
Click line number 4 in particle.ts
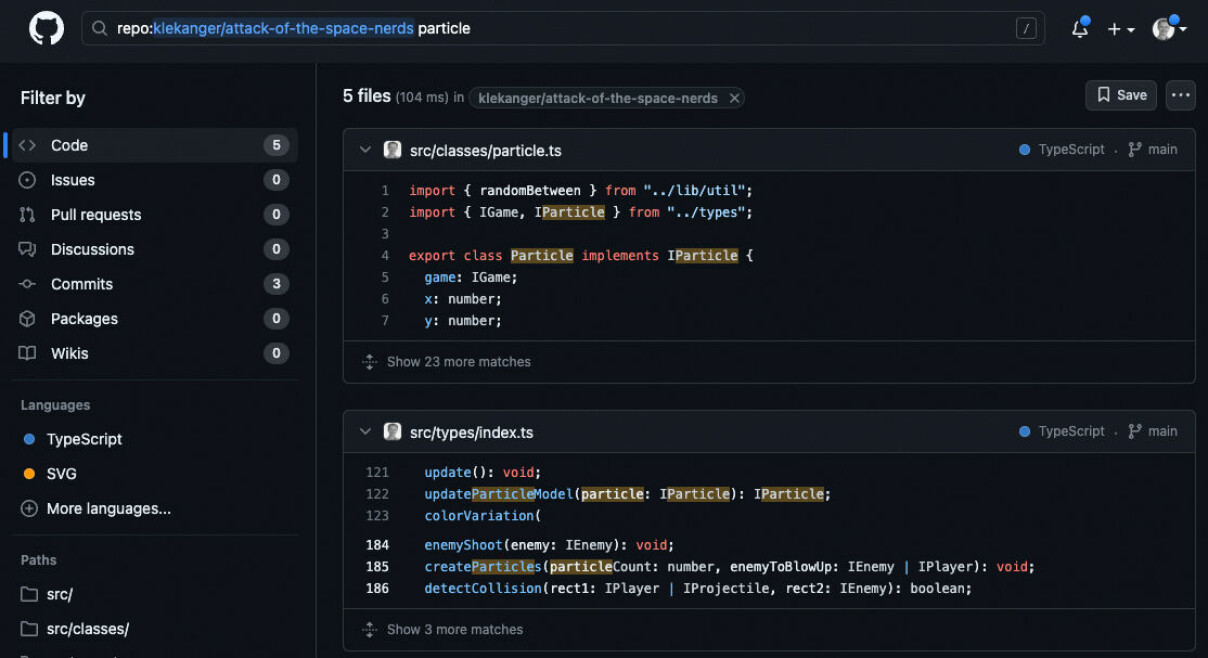coord(385,256)
